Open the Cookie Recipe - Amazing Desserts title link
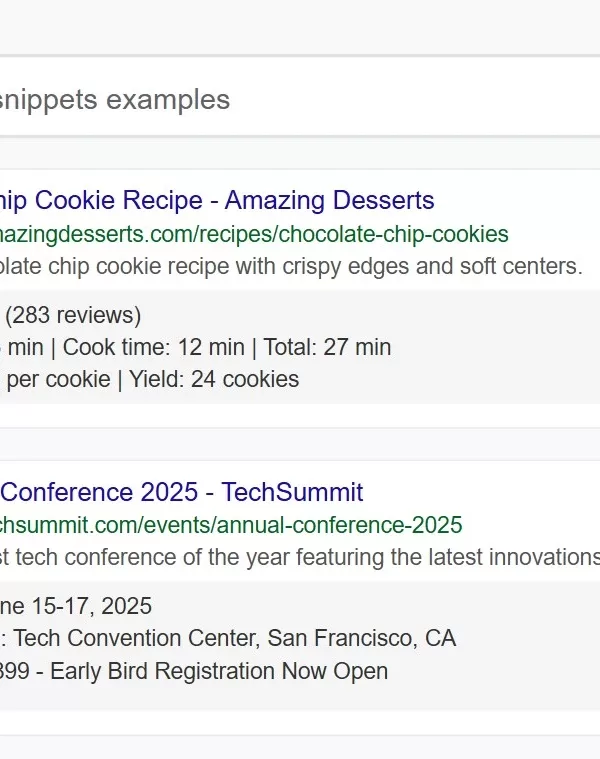 click(217, 200)
